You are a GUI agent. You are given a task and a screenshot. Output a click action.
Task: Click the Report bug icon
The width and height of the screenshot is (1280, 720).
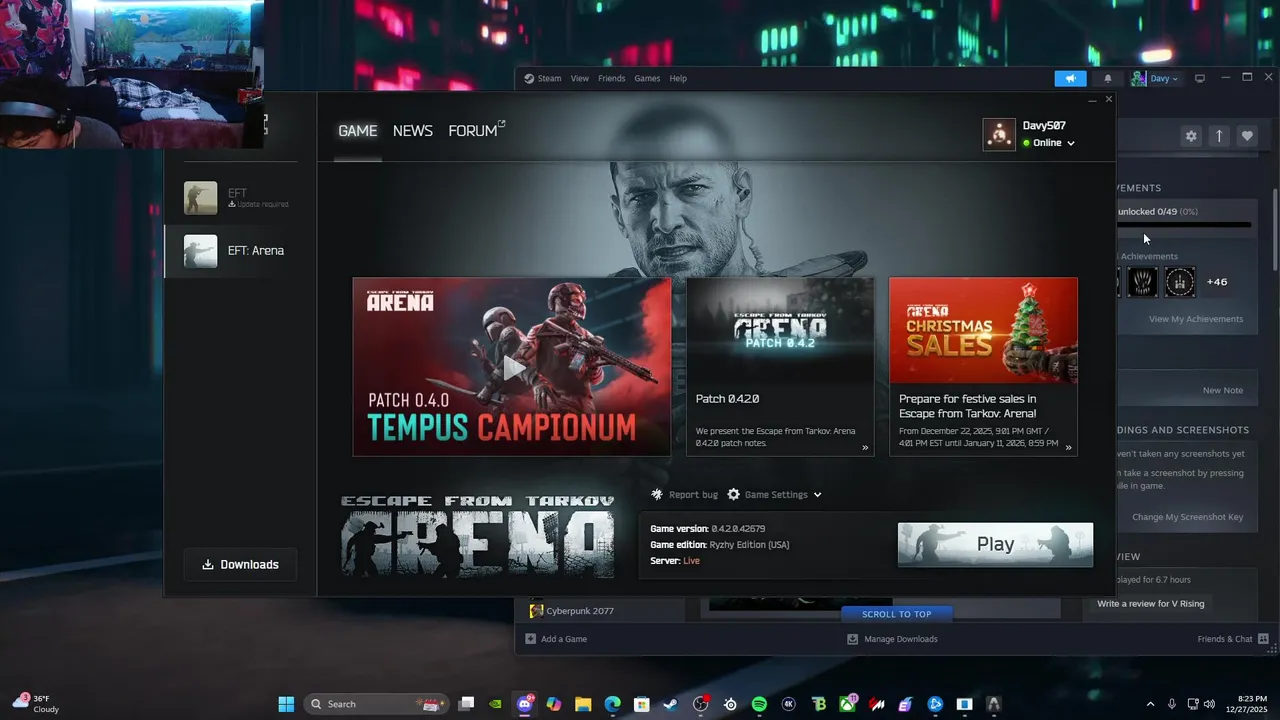point(657,494)
